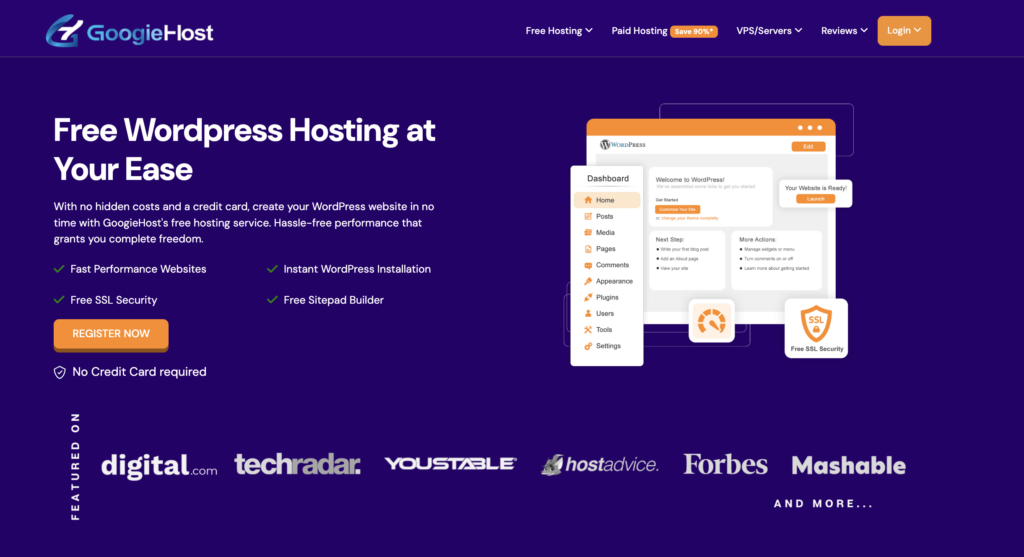Click the hostadvice logo

pyautogui.click(x=600, y=464)
